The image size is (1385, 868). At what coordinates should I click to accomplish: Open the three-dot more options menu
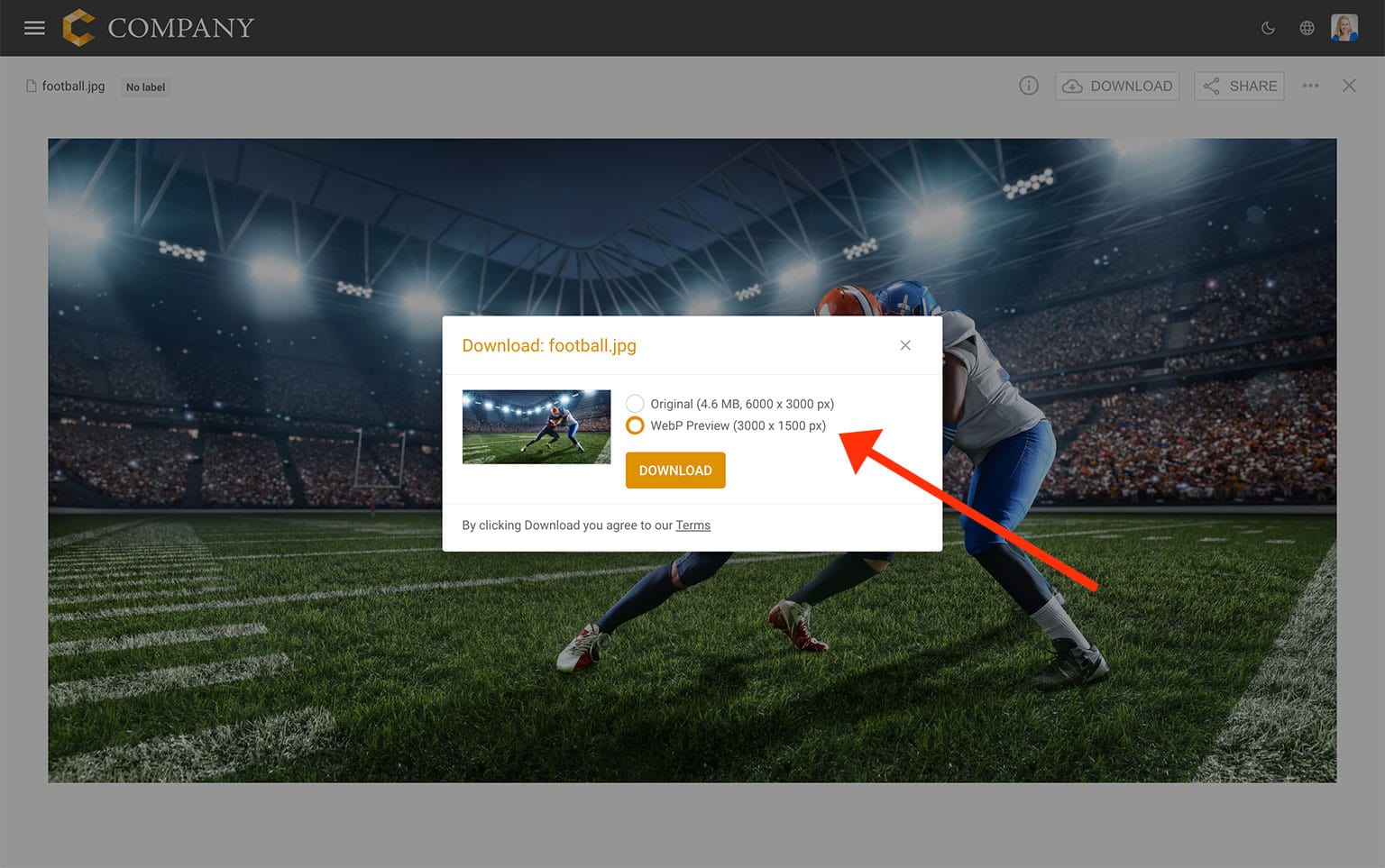click(x=1310, y=86)
